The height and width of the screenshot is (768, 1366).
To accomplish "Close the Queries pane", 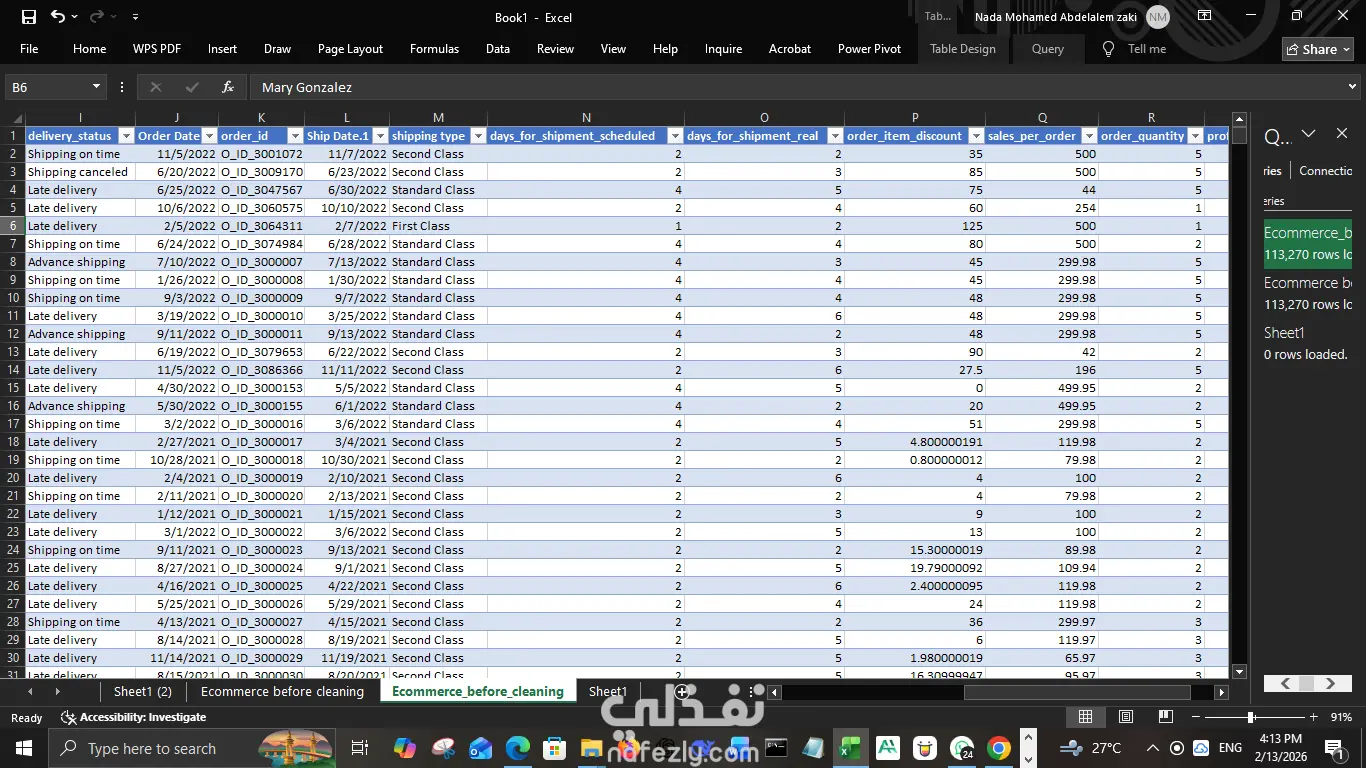I will tap(1342, 134).
